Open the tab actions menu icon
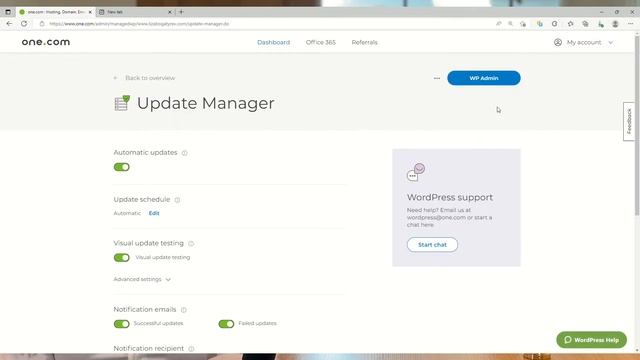The image size is (640, 360). [x=8, y=12]
